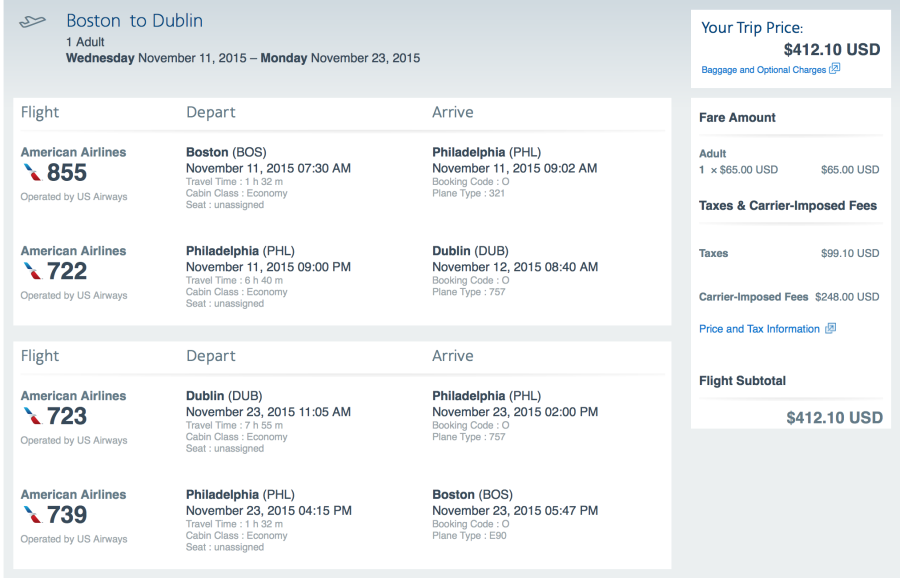Click external-link icon after Price and Tax Information
900x578 pixels.
click(x=830, y=328)
